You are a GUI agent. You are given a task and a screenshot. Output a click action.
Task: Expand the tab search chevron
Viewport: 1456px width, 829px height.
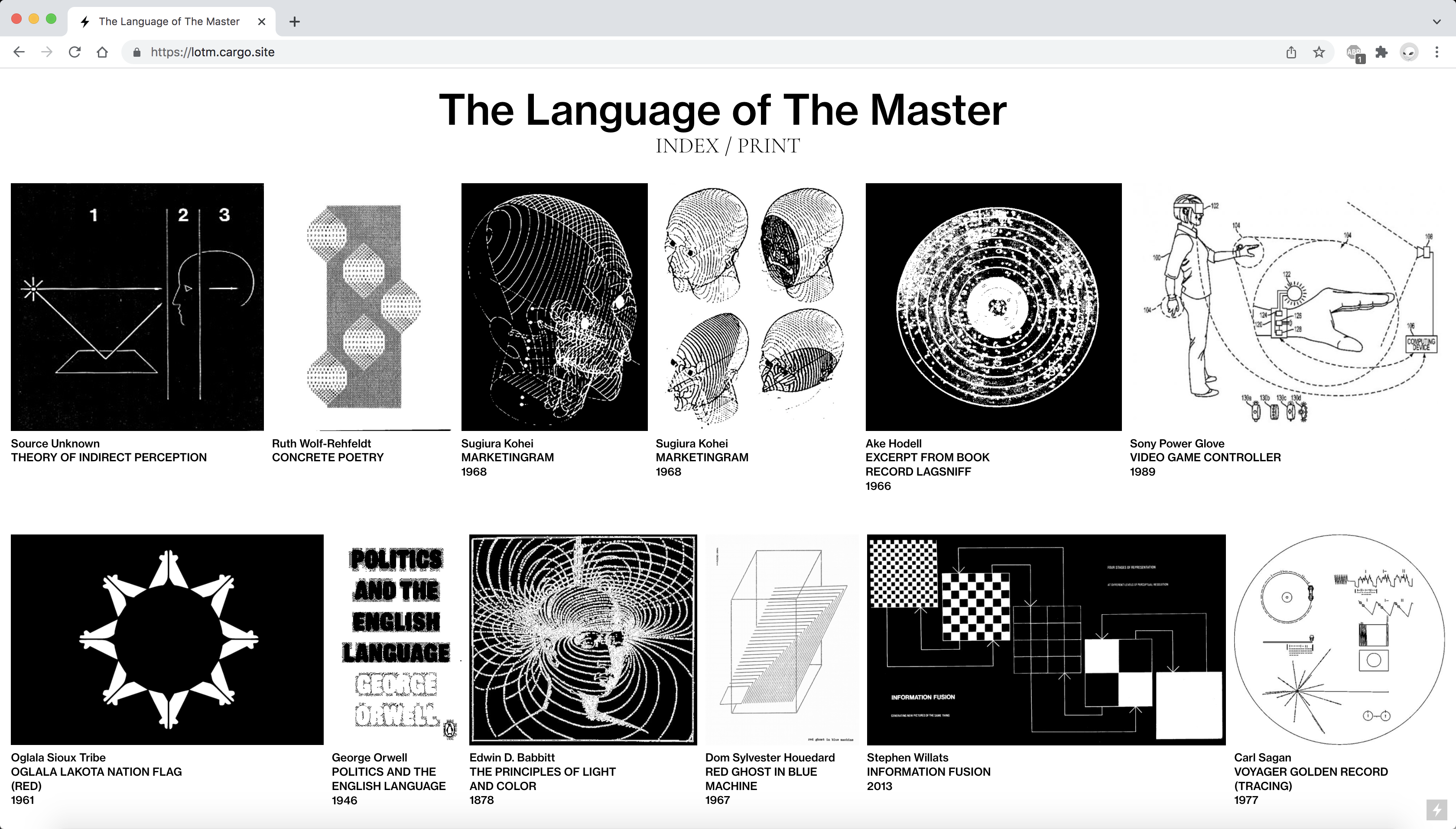click(1436, 22)
